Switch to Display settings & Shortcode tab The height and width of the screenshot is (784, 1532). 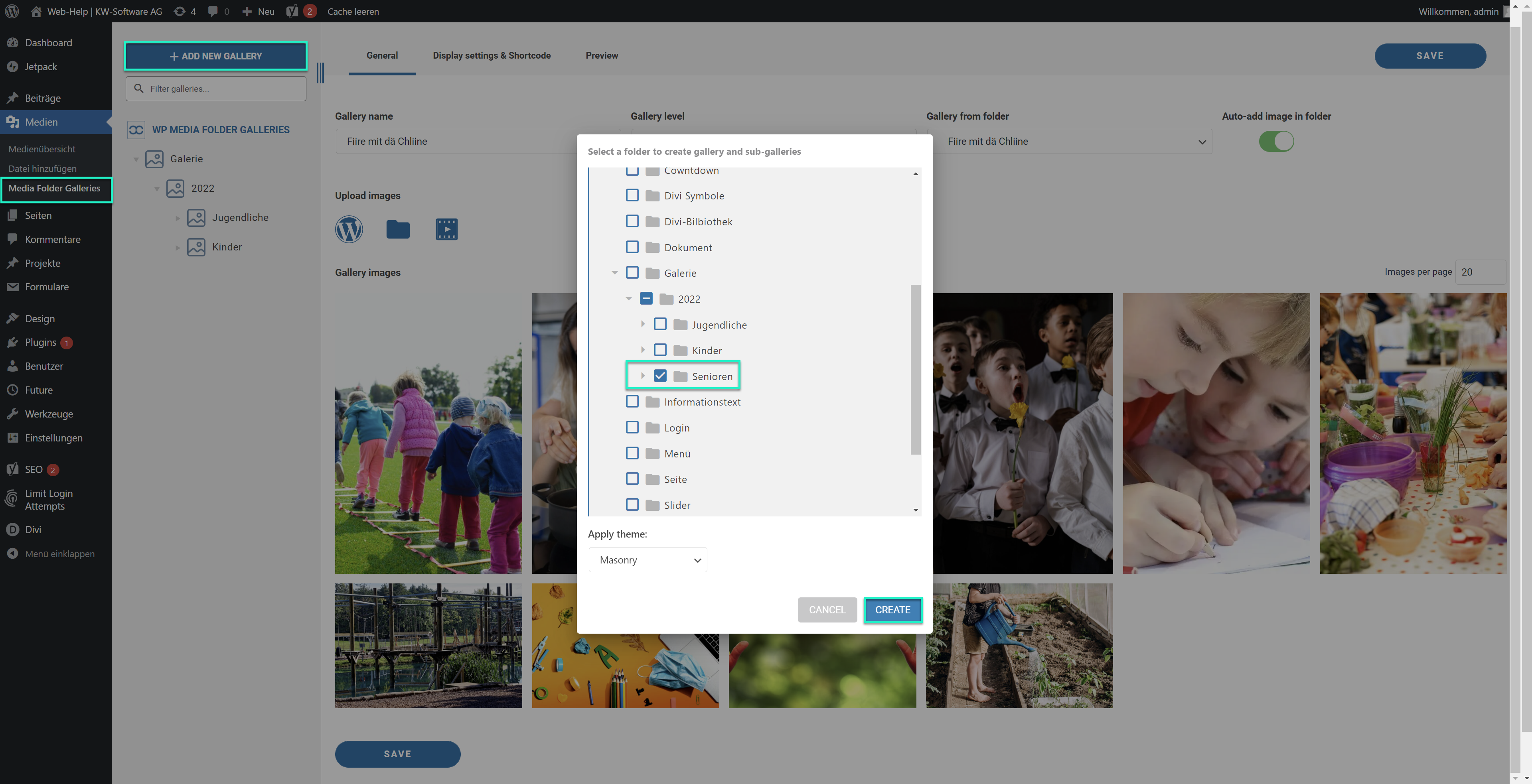(491, 55)
